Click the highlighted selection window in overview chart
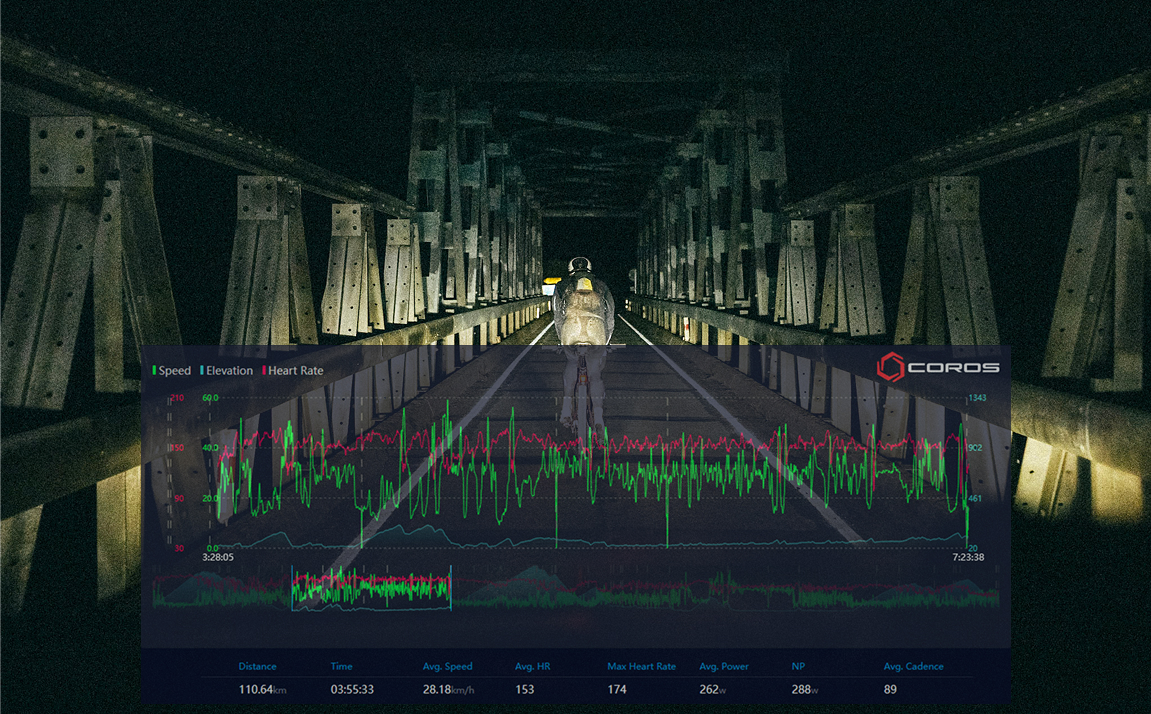The width and height of the screenshot is (1151, 714). coord(371,588)
